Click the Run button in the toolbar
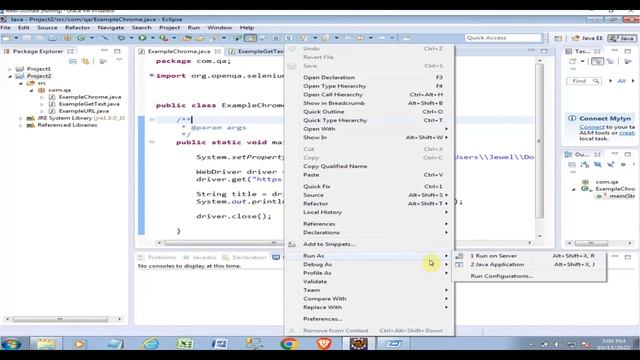 click(x=142, y=38)
